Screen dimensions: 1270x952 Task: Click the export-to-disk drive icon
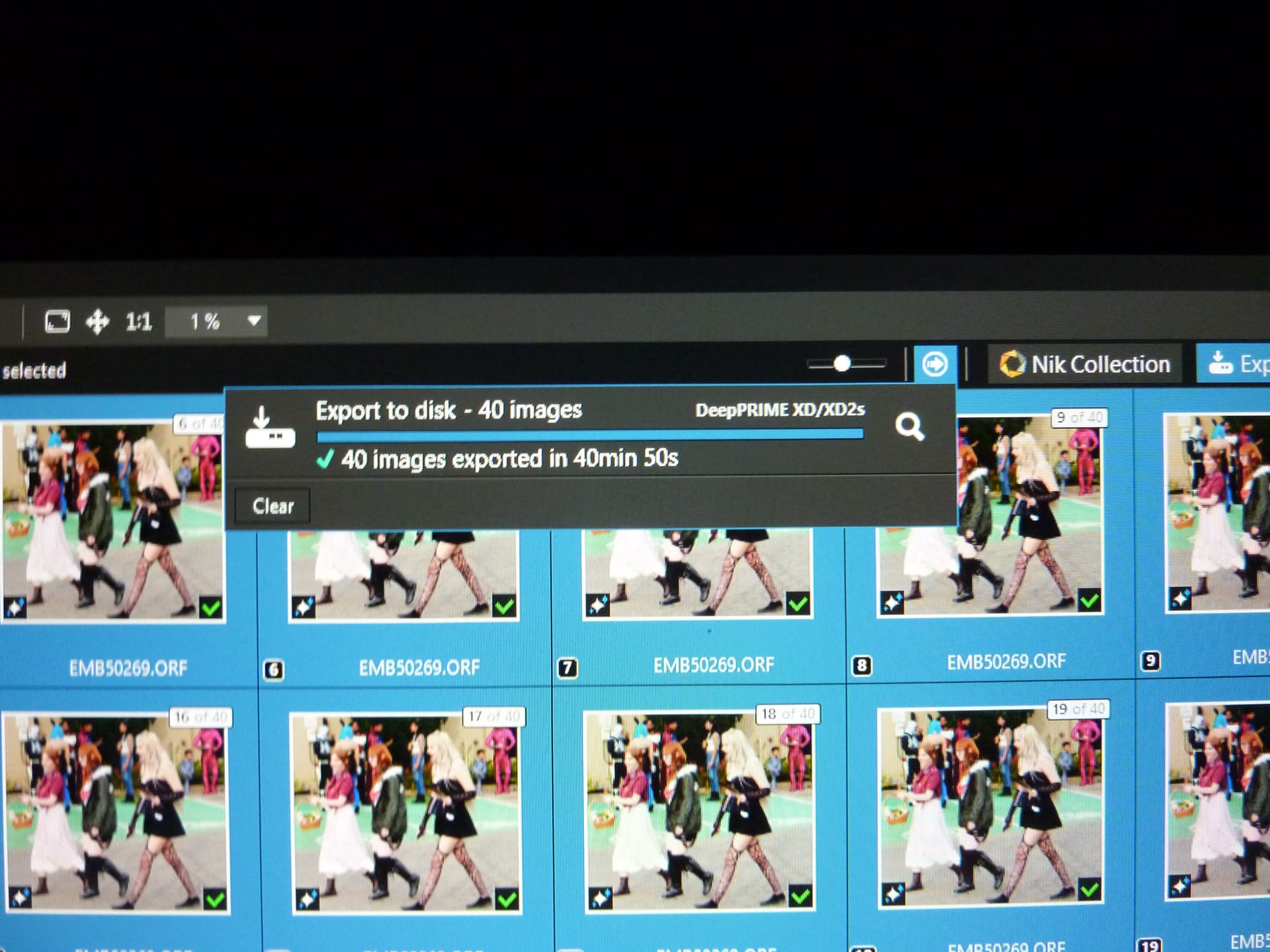click(x=270, y=428)
